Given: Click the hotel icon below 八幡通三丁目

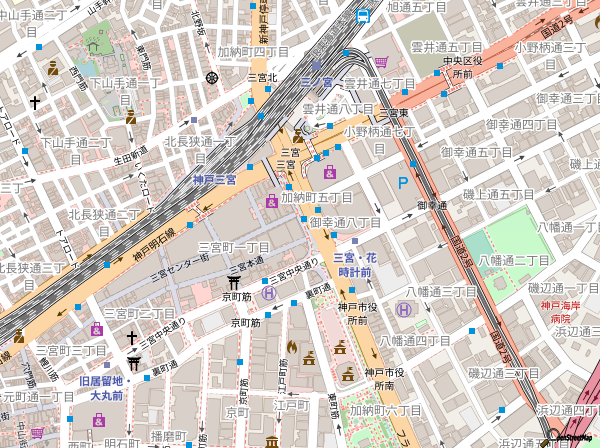Looking at the screenshot, I should point(404,310).
